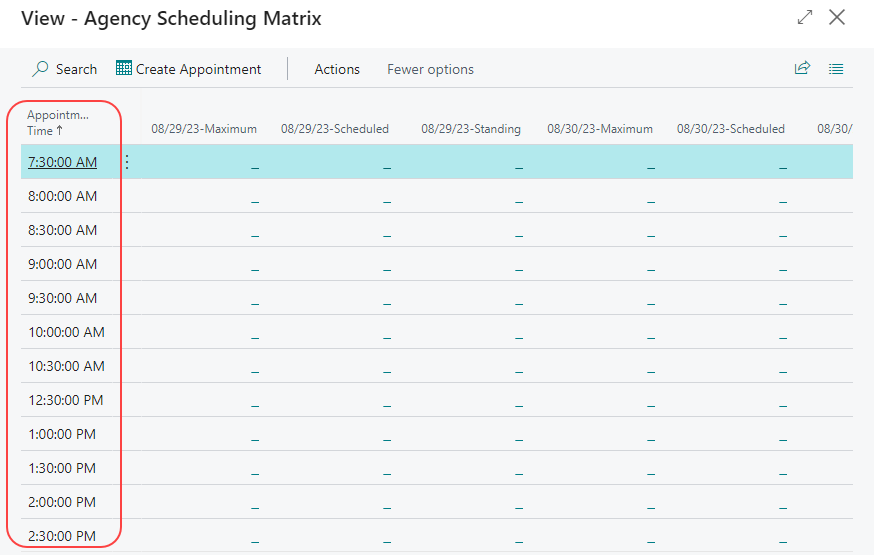Click the 7:30:00 AM time link
The height and width of the screenshot is (555, 874).
[63, 162]
